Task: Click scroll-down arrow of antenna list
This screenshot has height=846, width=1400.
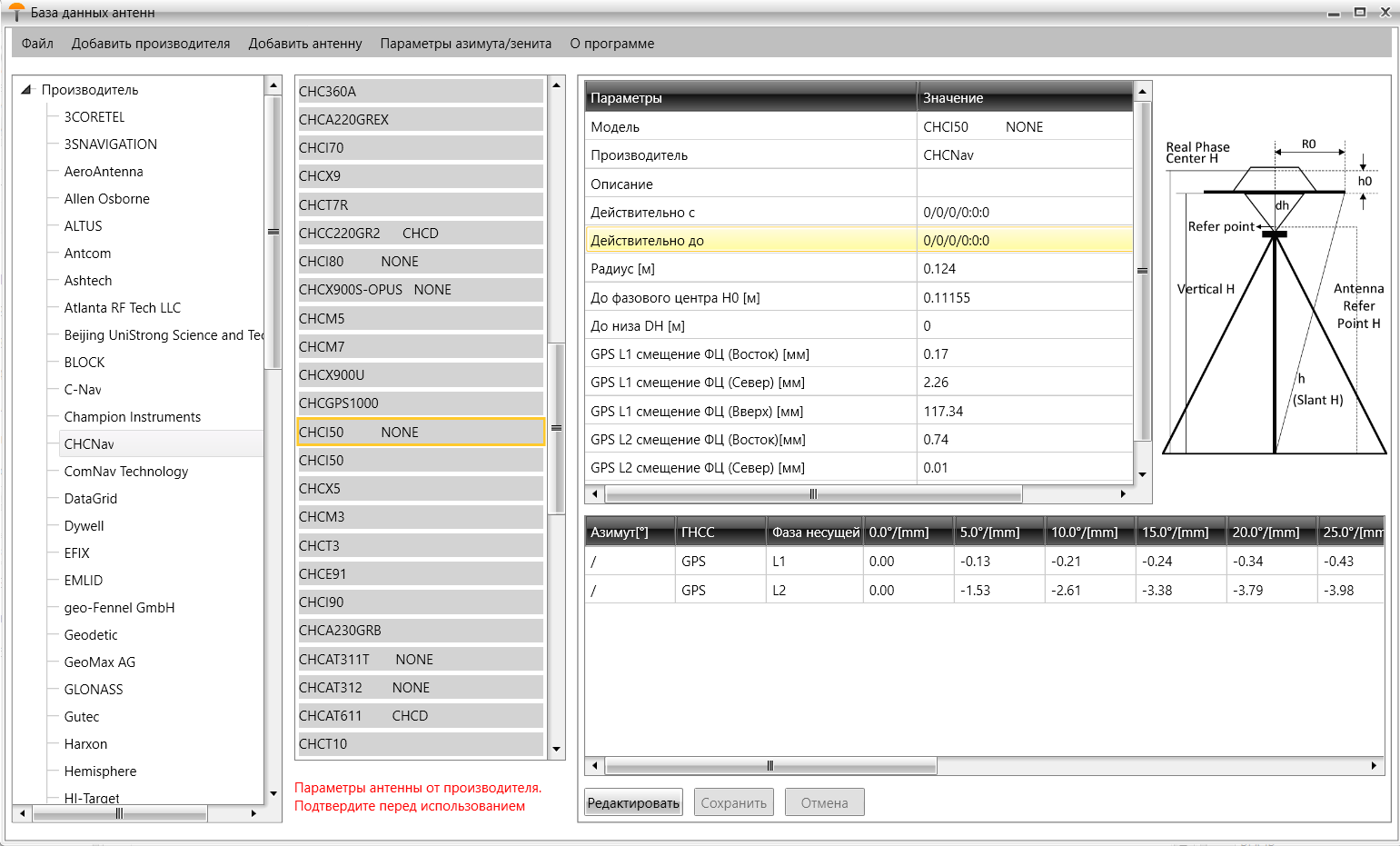Action: click(557, 750)
